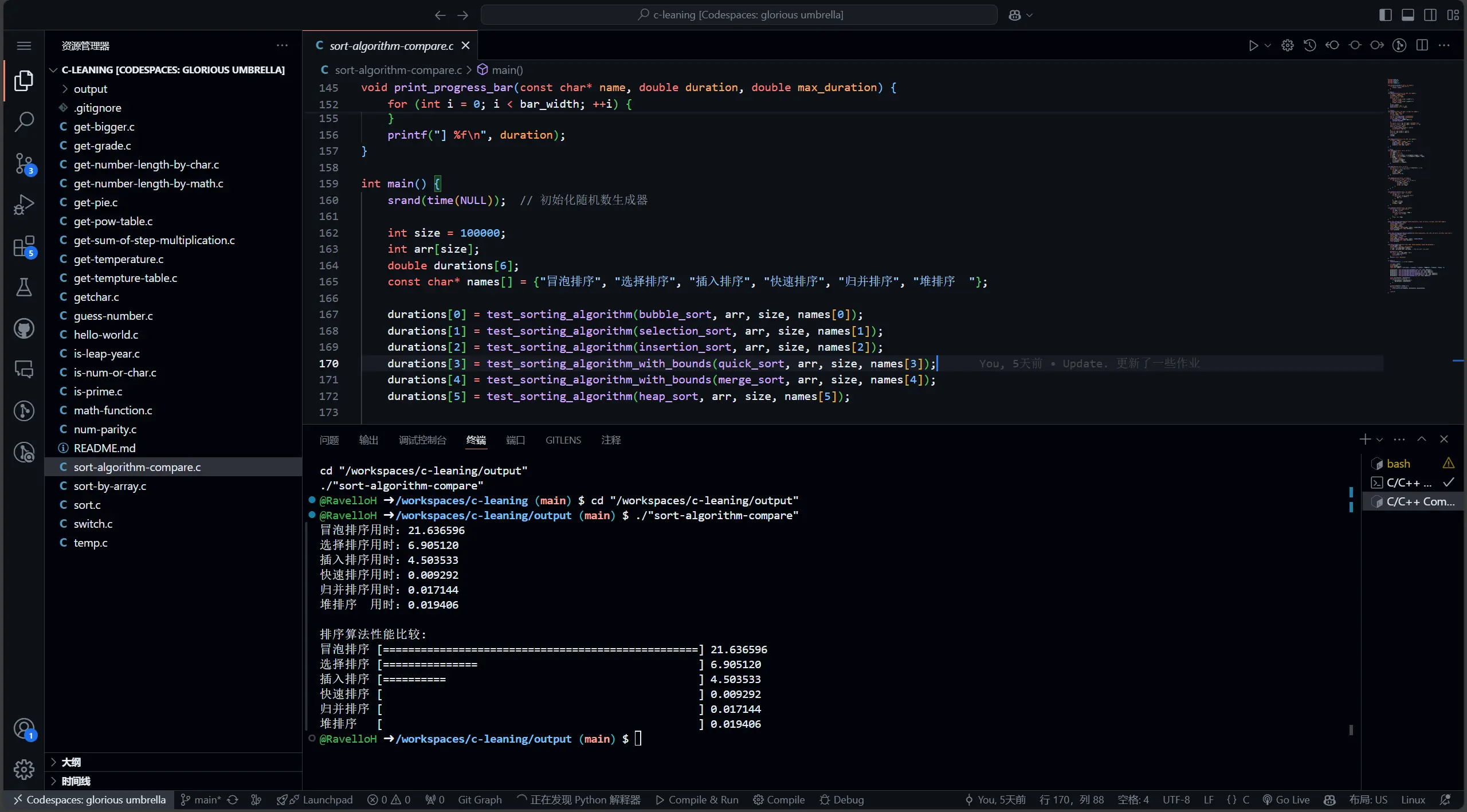Expand the 时间线 timeline section

(174, 781)
